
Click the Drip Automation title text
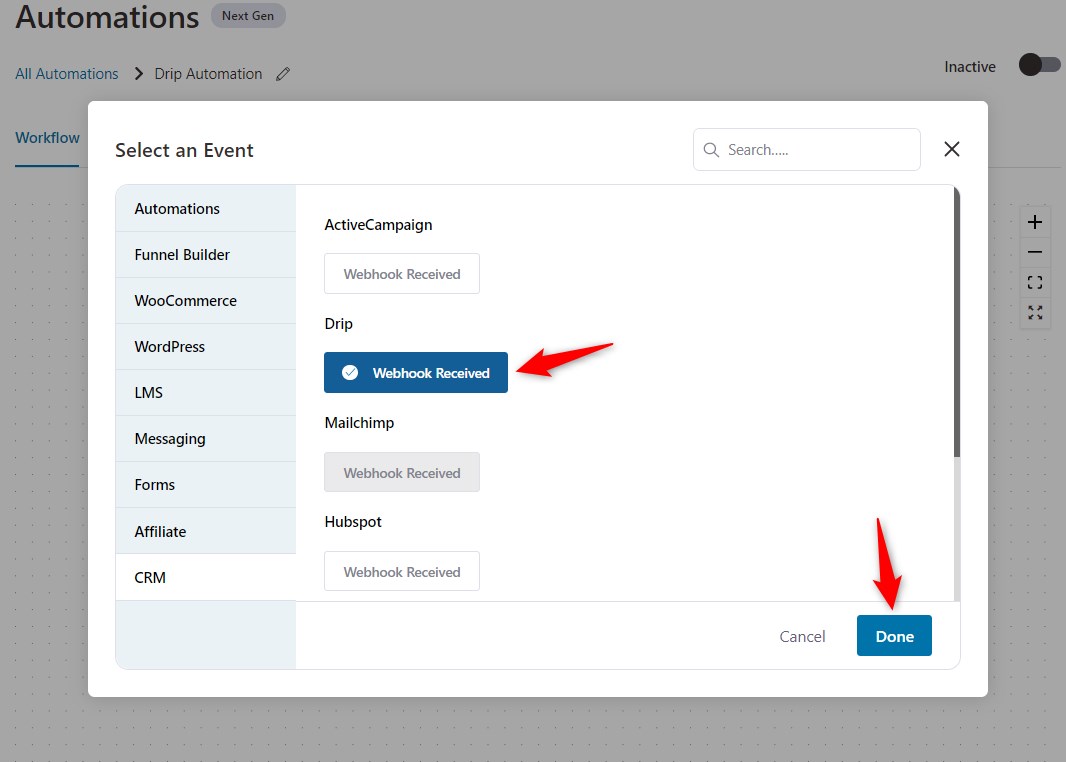click(x=208, y=73)
